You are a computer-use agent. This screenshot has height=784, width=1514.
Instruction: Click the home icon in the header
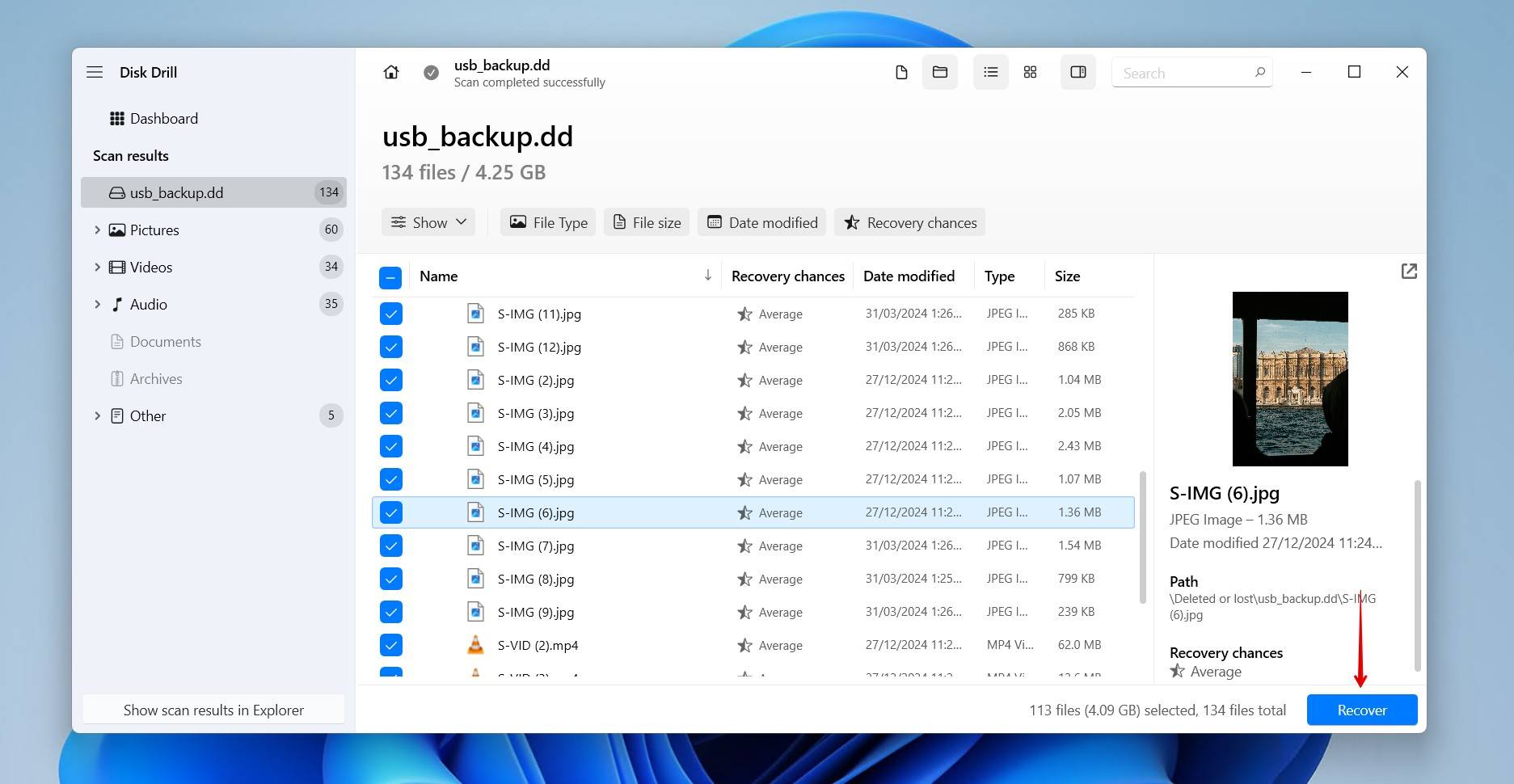point(391,72)
